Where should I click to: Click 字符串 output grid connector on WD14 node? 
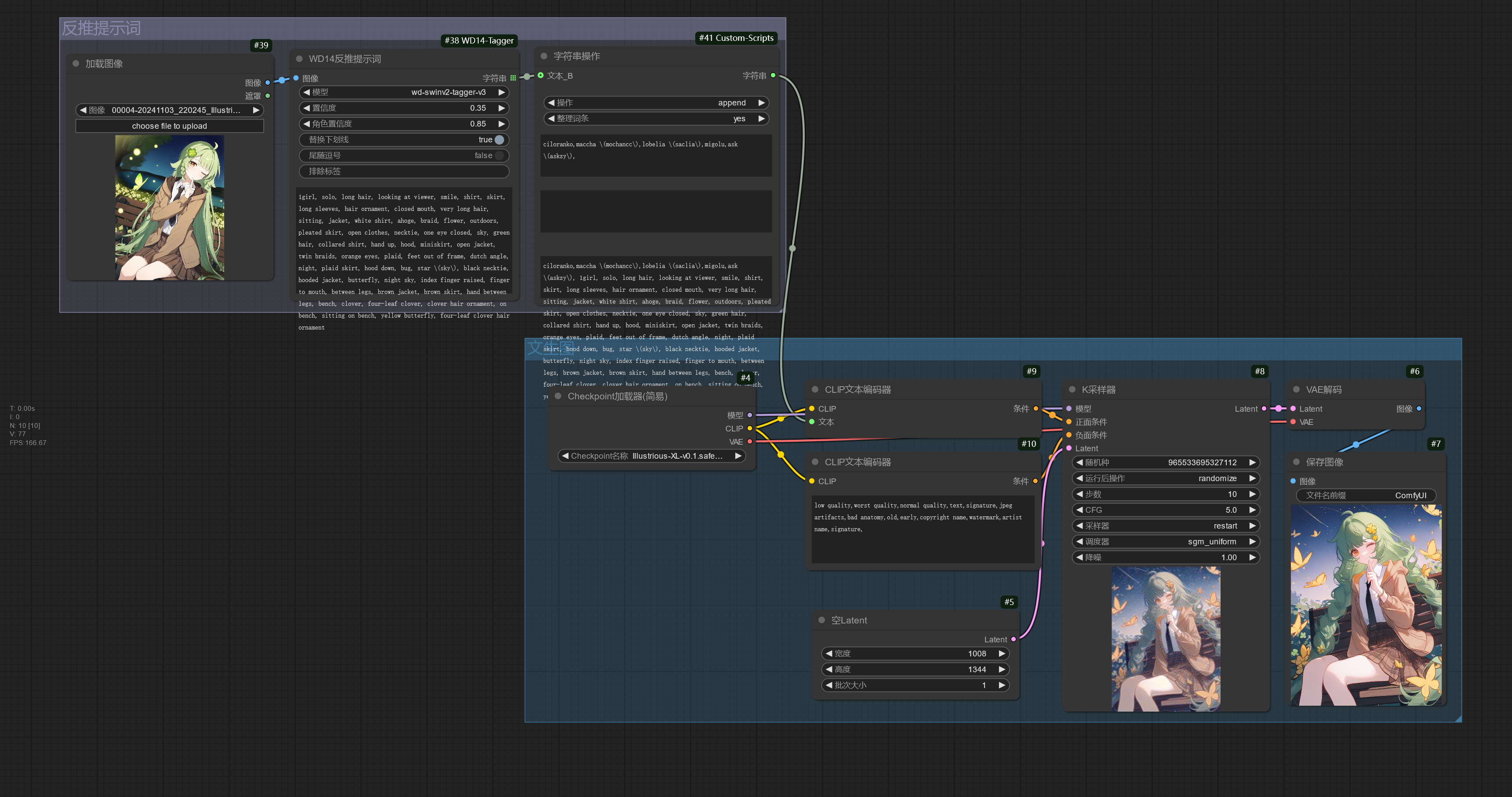click(x=513, y=78)
